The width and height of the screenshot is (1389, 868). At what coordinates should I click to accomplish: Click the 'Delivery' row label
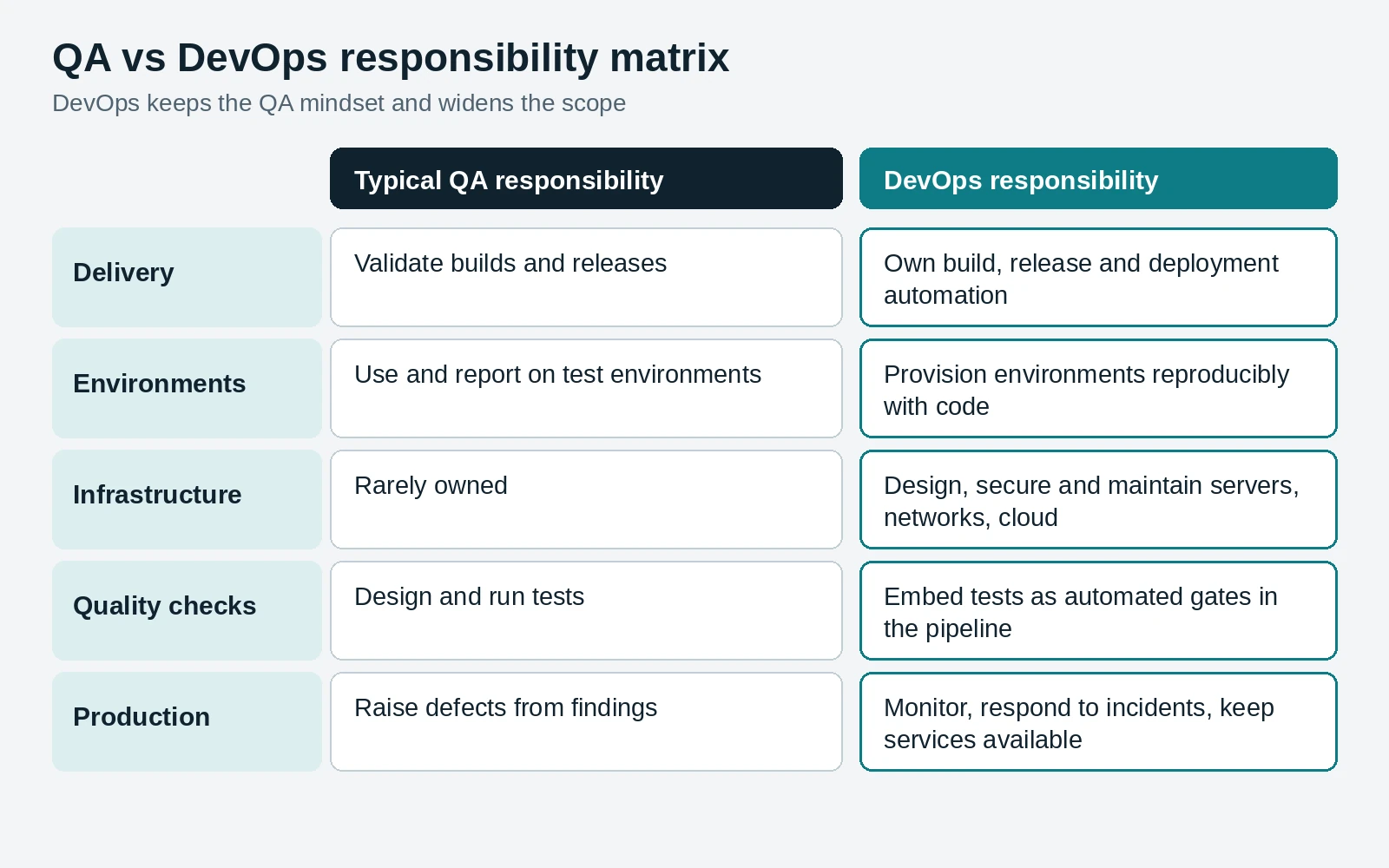pyautogui.click(x=187, y=278)
